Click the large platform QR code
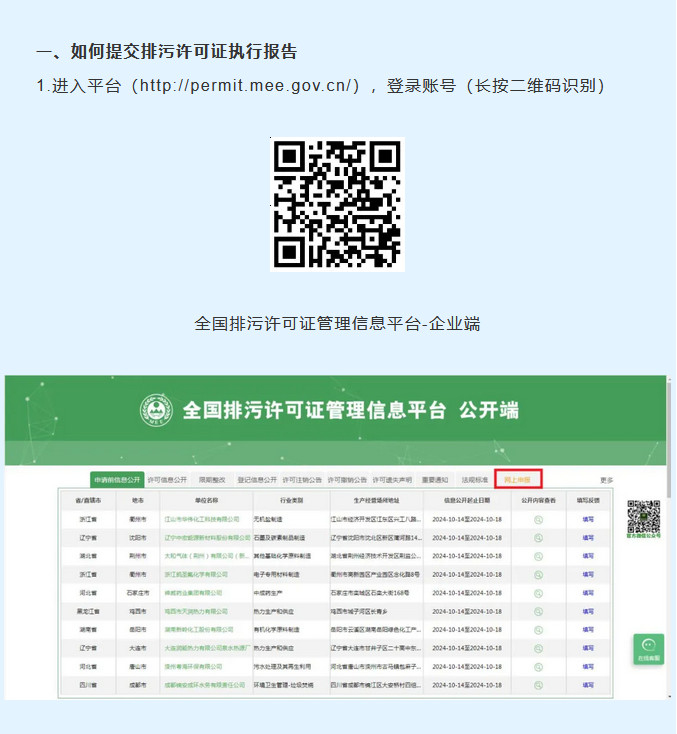The image size is (677, 734). point(337,204)
